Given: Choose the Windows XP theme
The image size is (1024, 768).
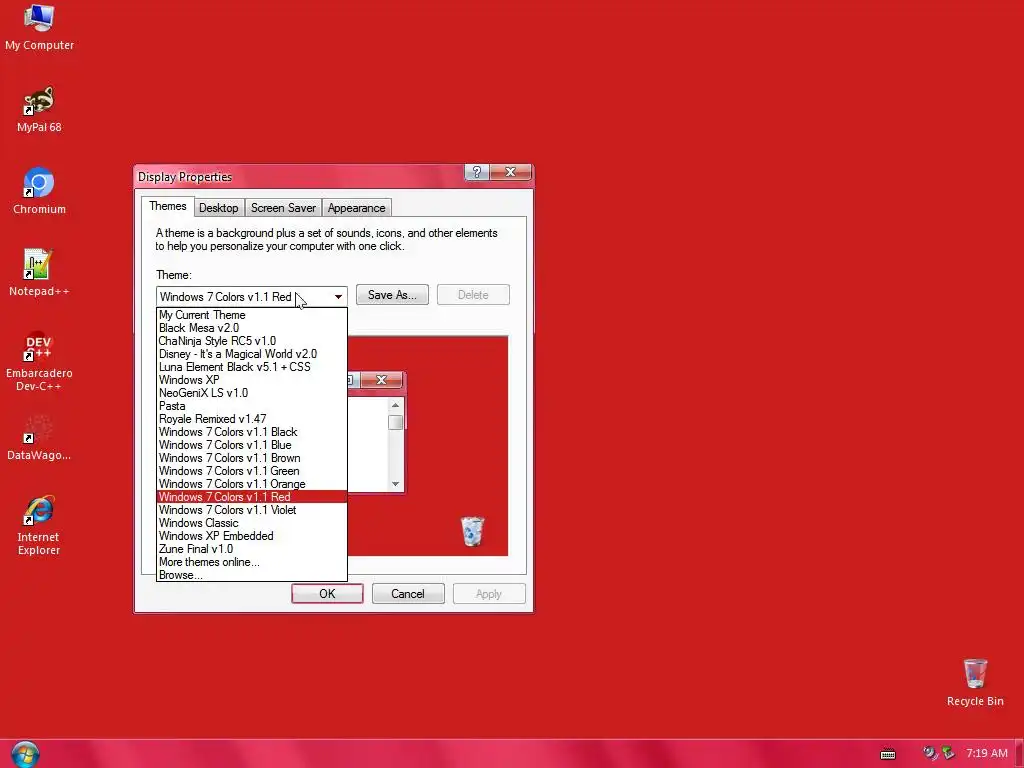Looking at the screenshot, I should pyautogui.click(x=252, y=380).
